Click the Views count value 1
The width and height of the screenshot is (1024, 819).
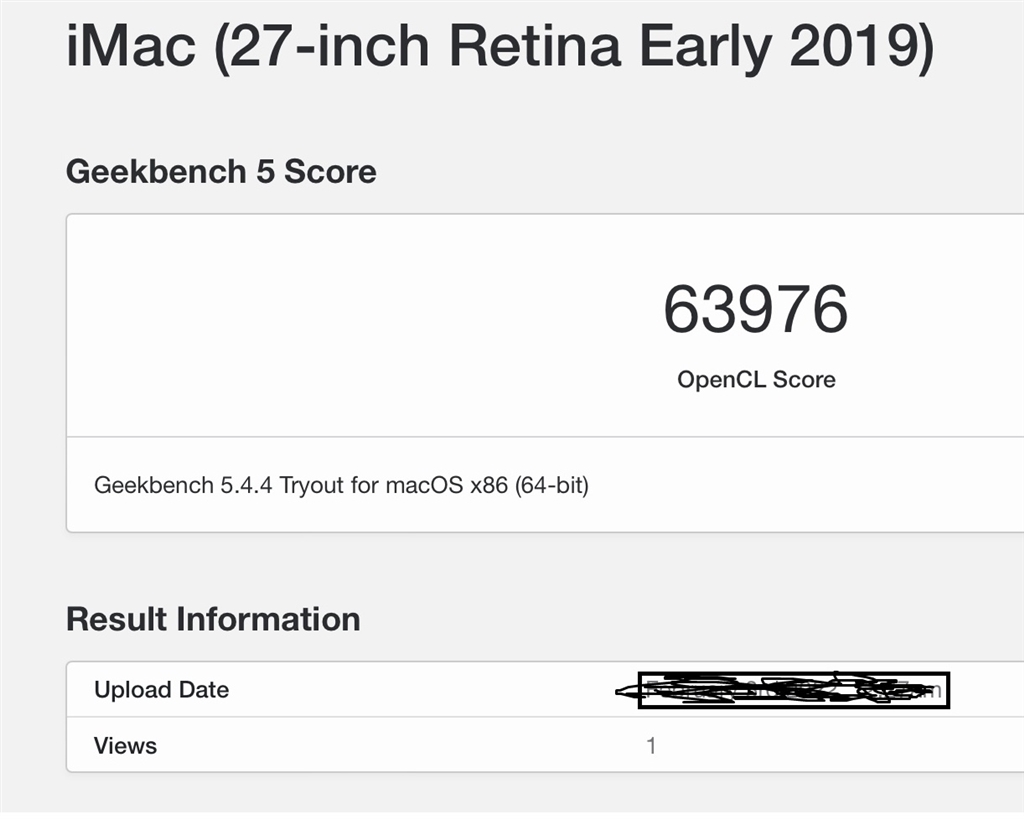click(651, 746)
